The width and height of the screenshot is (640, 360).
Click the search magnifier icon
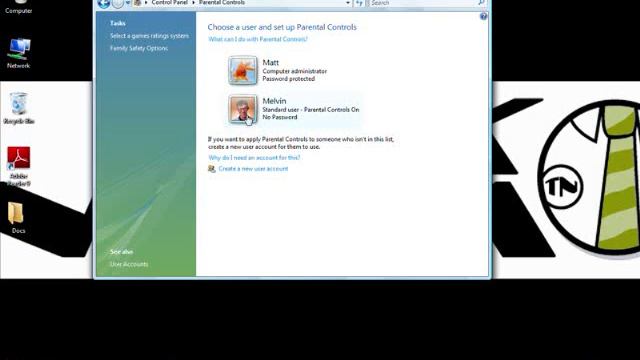481,3
